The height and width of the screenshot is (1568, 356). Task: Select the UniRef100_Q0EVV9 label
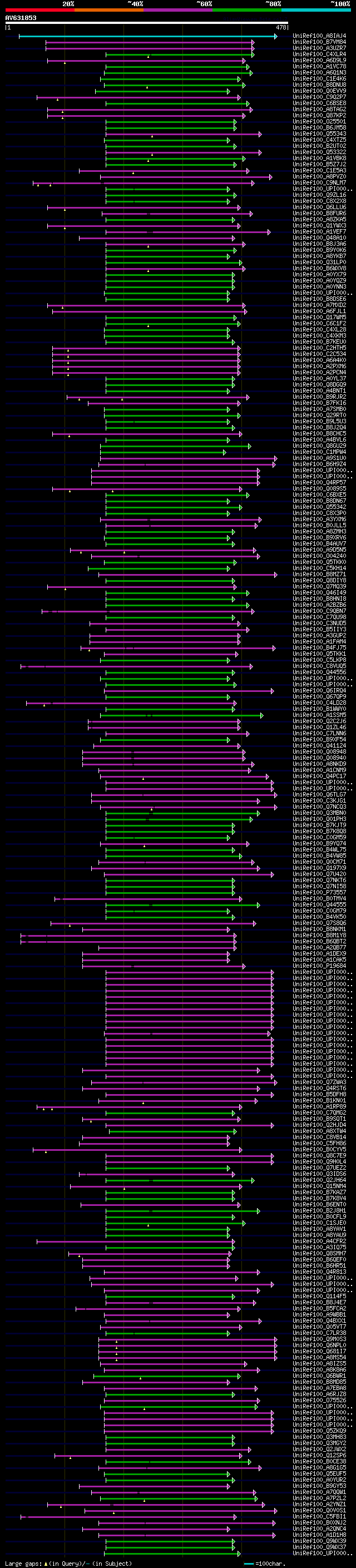click(319, 91)
